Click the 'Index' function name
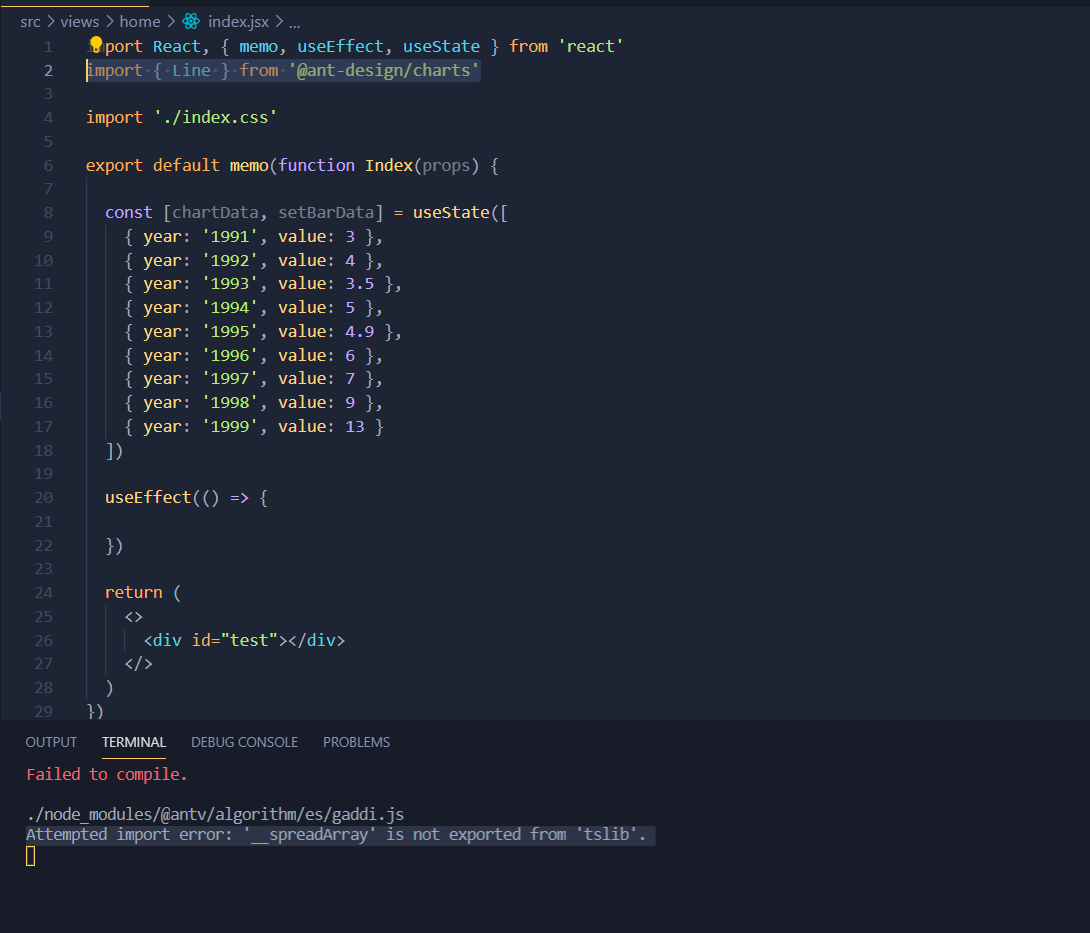Viewport: 1090px width, 933px height. click(x=389, y=165)
